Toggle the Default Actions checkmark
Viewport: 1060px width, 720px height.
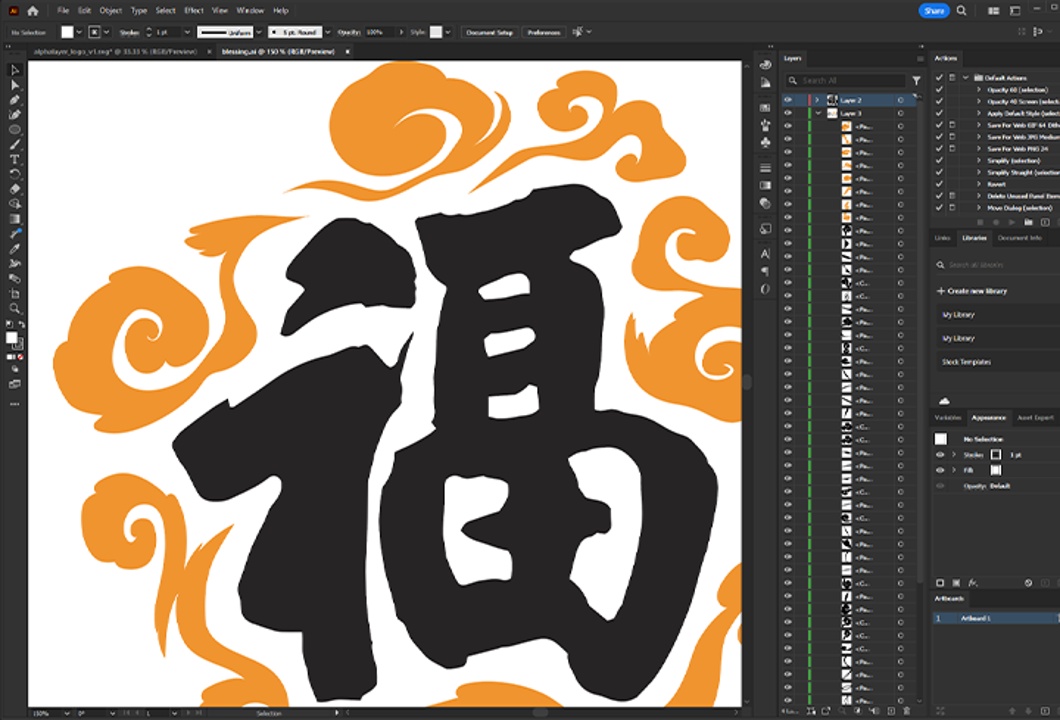(x=939, y=77)
